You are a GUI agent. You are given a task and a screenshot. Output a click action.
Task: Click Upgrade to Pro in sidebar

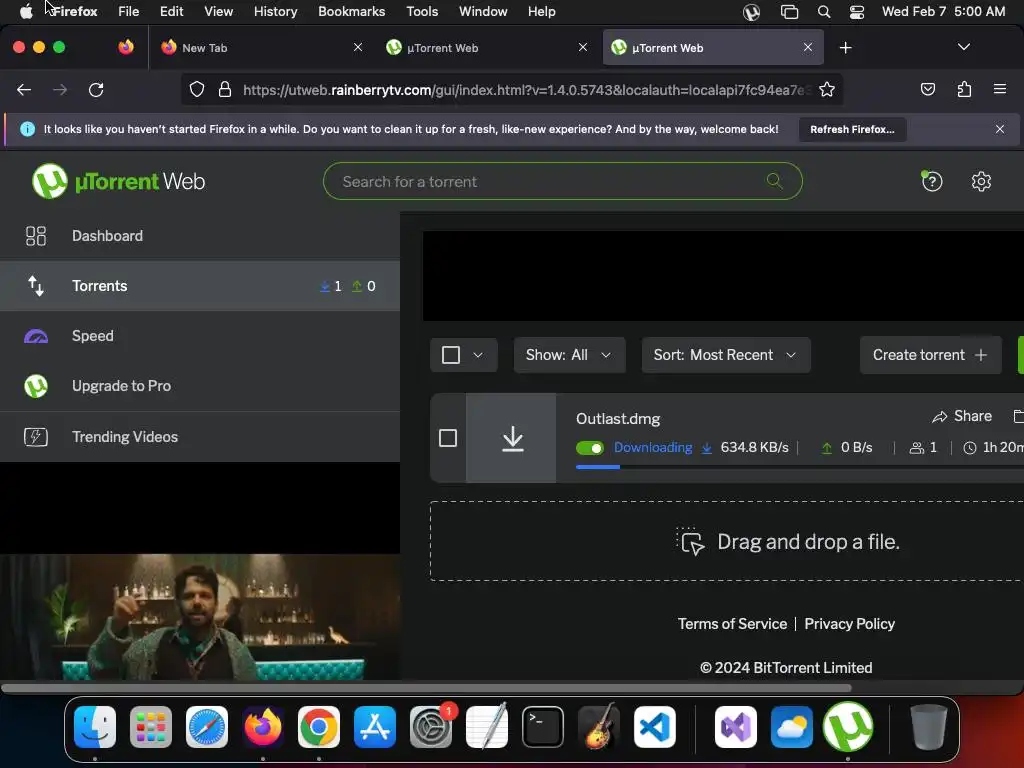(x=200, y=386)
